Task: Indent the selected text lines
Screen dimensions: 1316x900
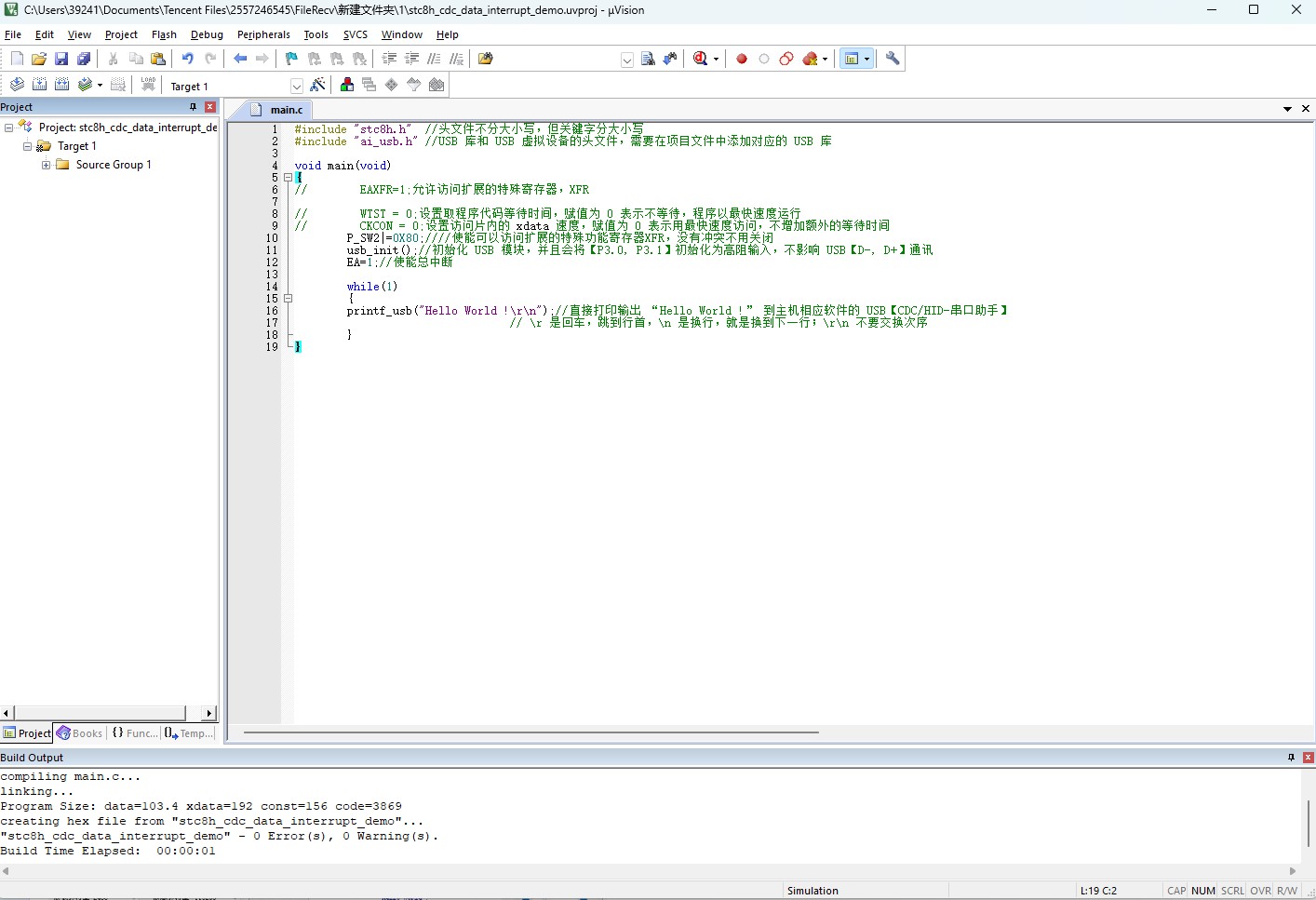Action: [x=389, y=59]
